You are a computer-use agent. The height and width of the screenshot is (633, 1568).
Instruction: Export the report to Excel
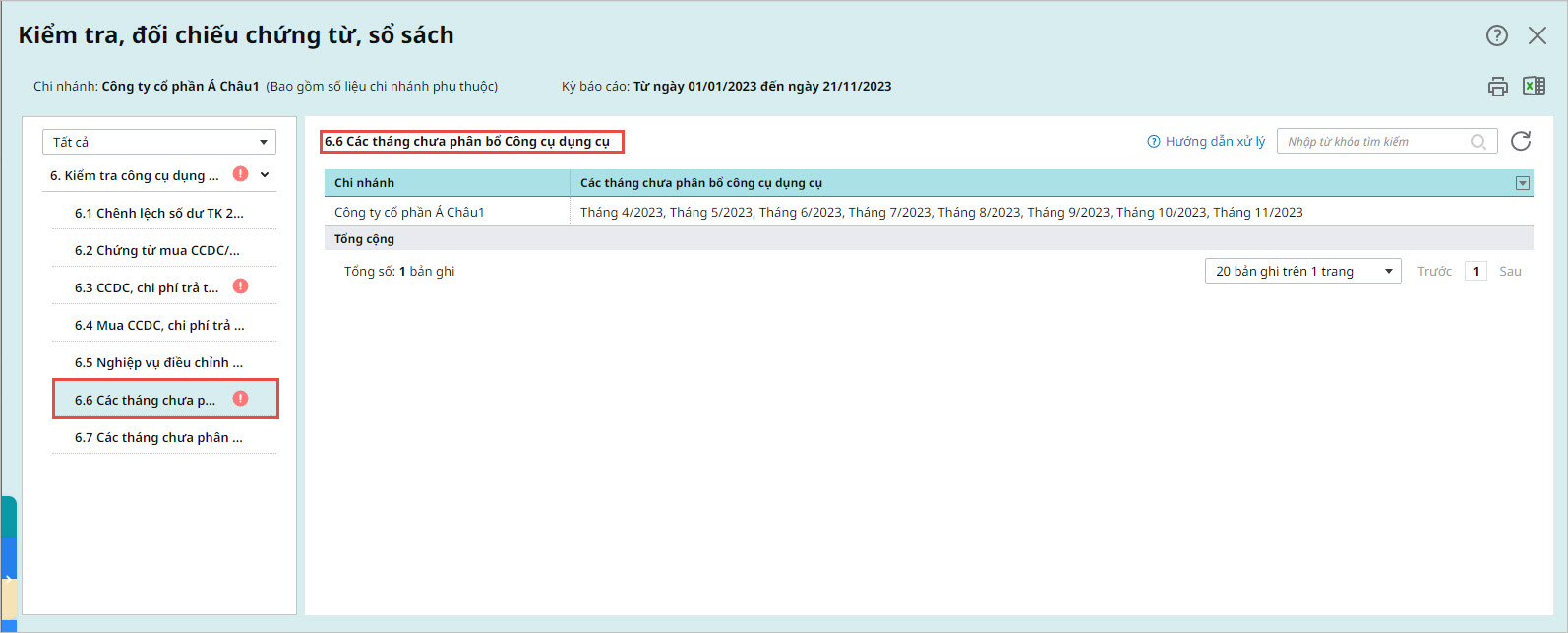1534,87
